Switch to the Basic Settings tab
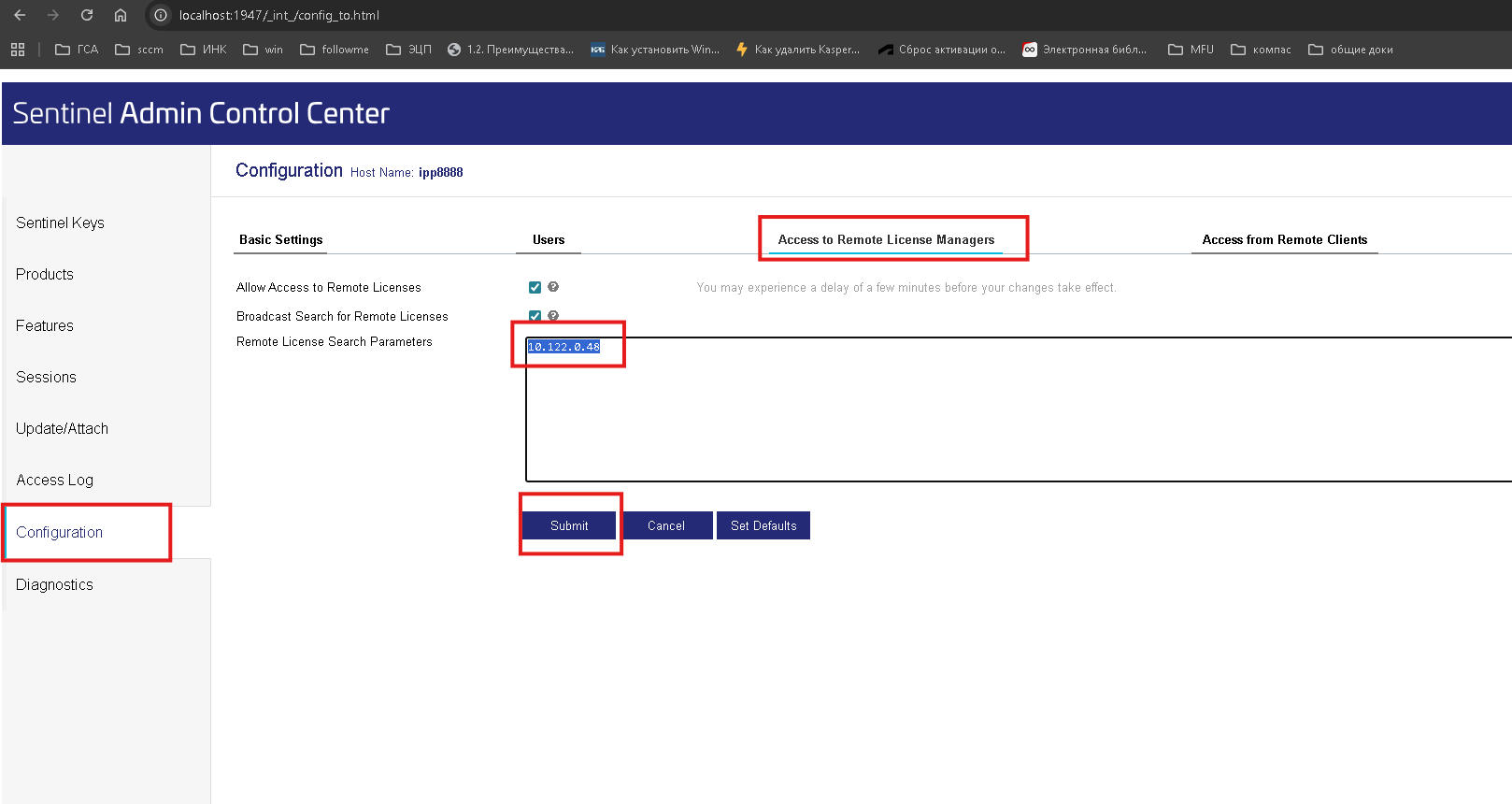 tap(281, 239)
